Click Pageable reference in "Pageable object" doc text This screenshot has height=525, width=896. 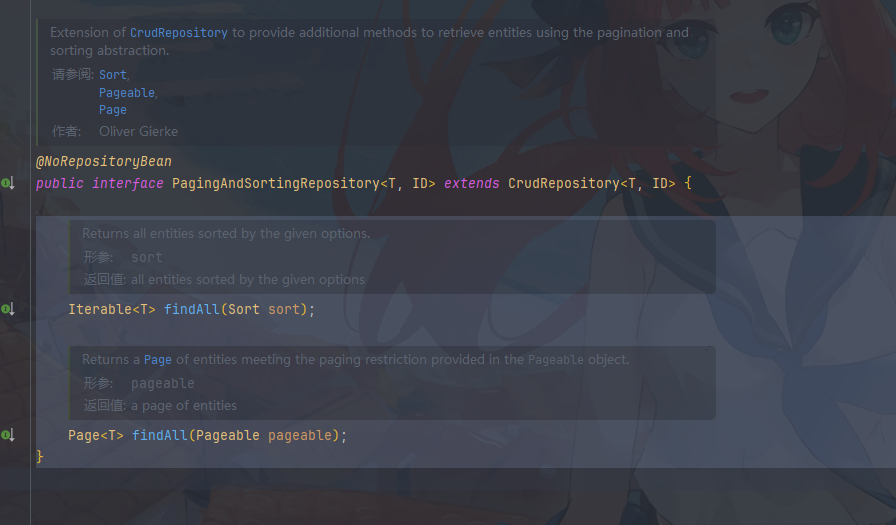pos(555,360)
